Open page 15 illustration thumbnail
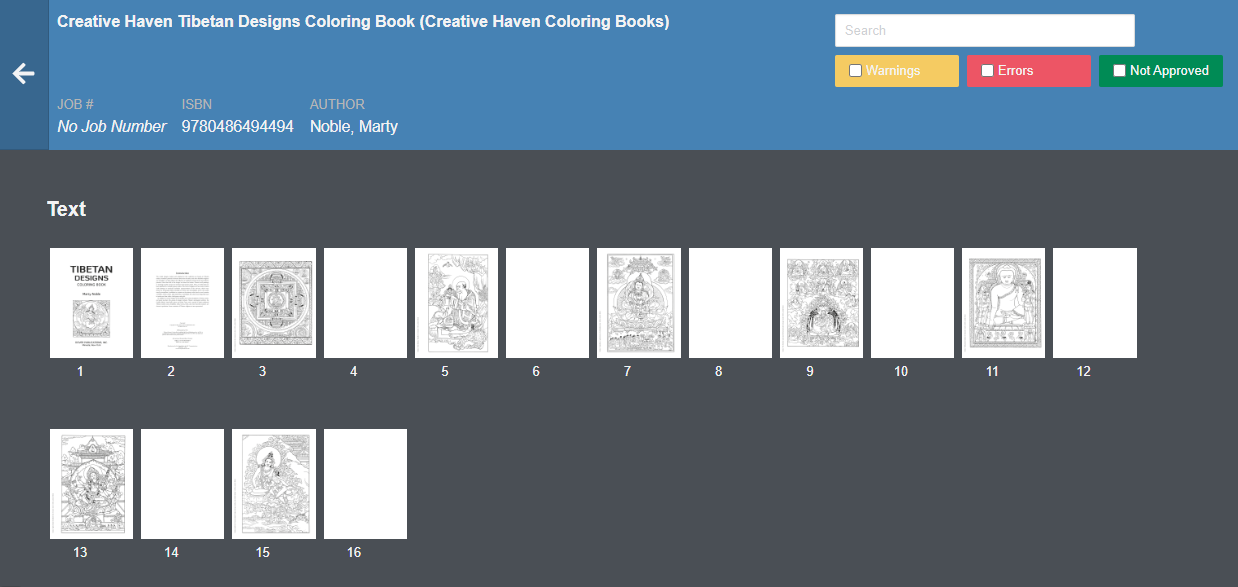The height and width of the screenshot is (587, 1238). (x=274, y=484)
